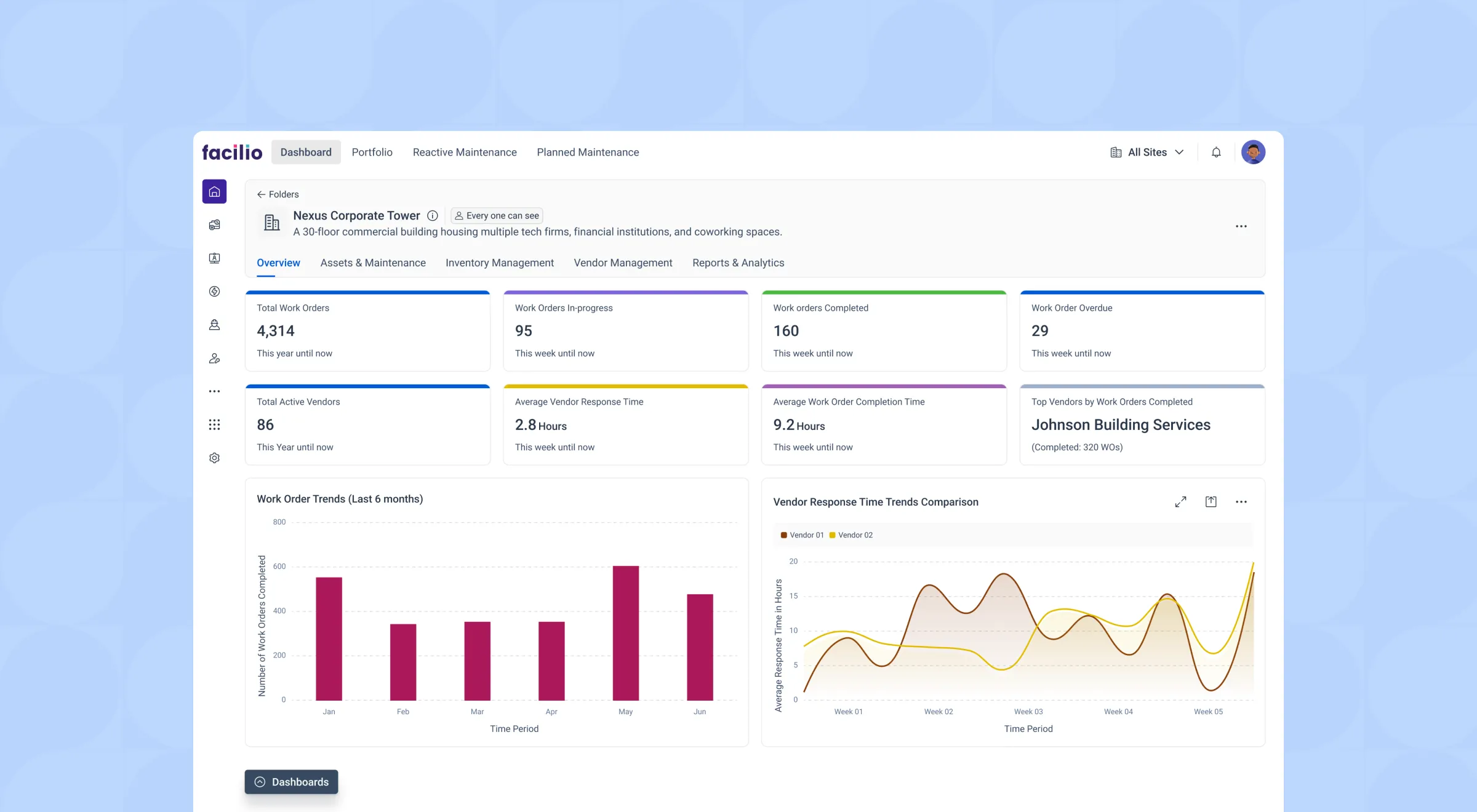This screenshot has height=812, width=1477.
Task: Go back using the Folders link
Action: pyautogui.click(x=278, y=194)
